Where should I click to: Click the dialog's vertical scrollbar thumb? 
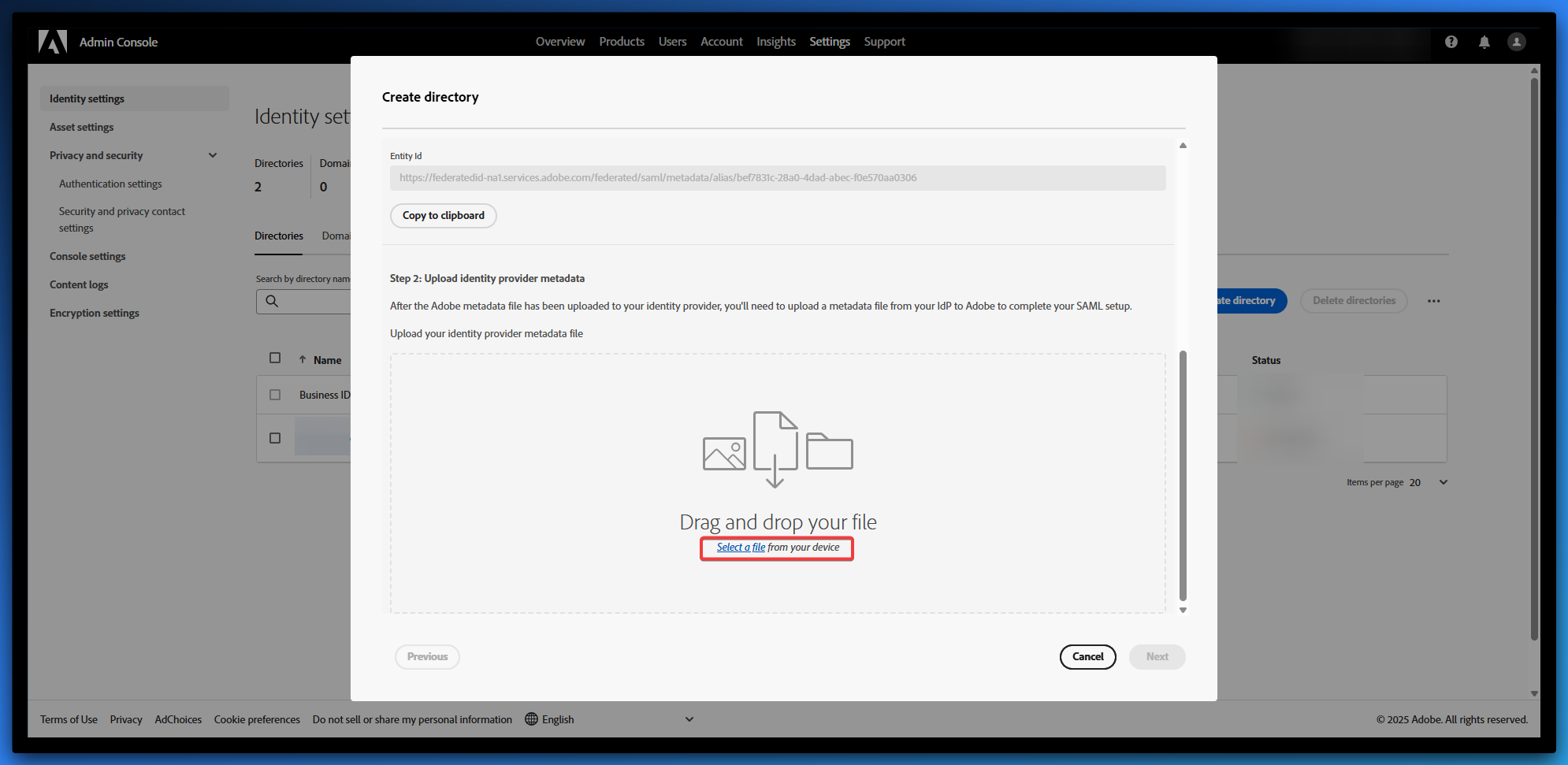click(1182, 473)
